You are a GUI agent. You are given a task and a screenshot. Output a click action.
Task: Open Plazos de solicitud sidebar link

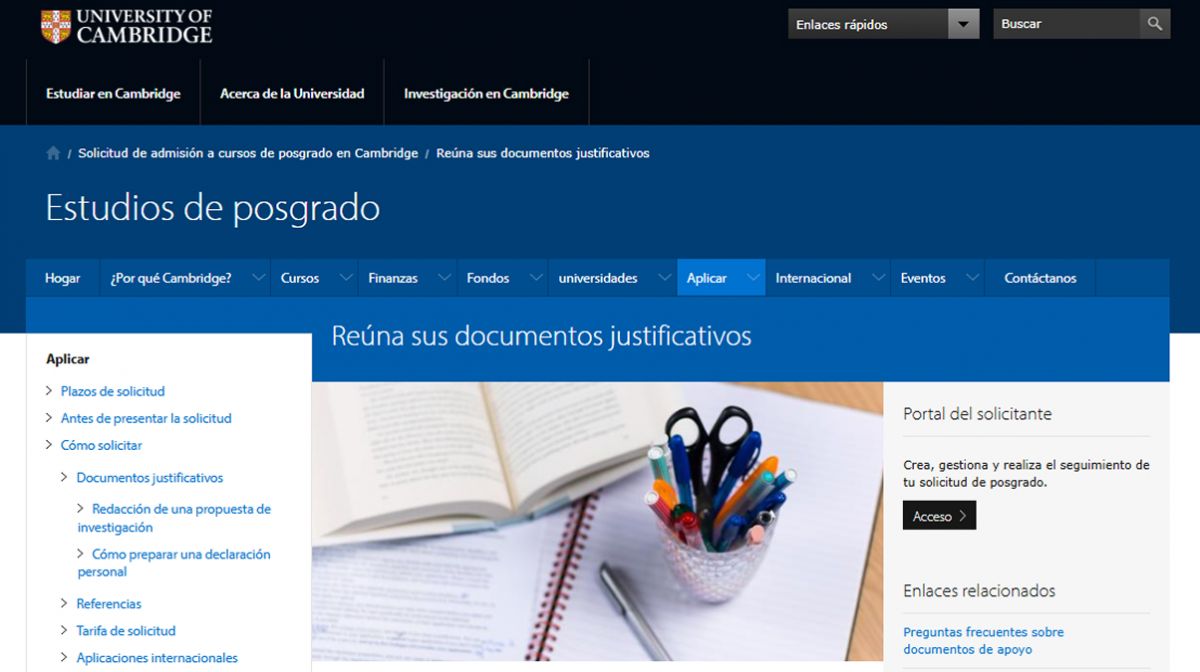coord(113,391)
